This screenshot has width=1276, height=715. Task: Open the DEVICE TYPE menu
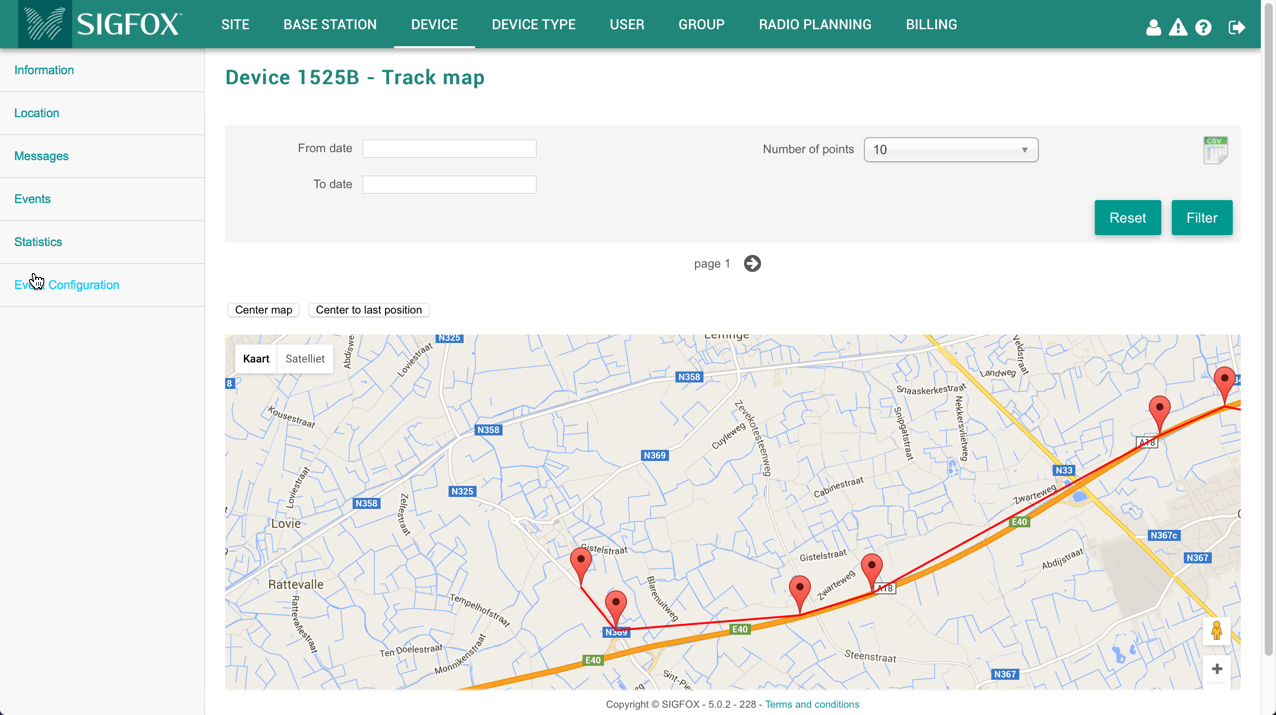point(533,25)
